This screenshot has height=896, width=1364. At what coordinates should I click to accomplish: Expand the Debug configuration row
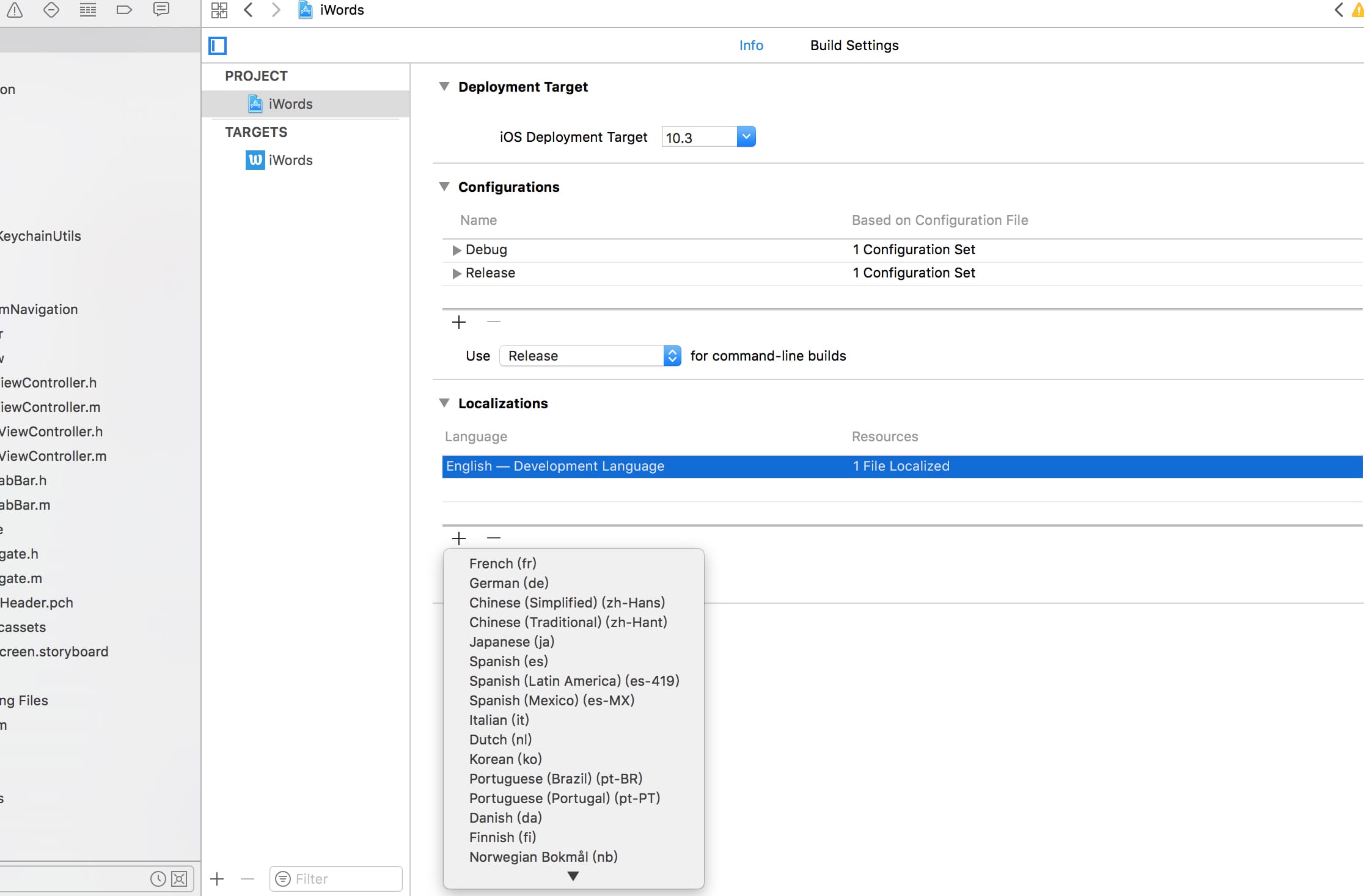coord(456,250)
